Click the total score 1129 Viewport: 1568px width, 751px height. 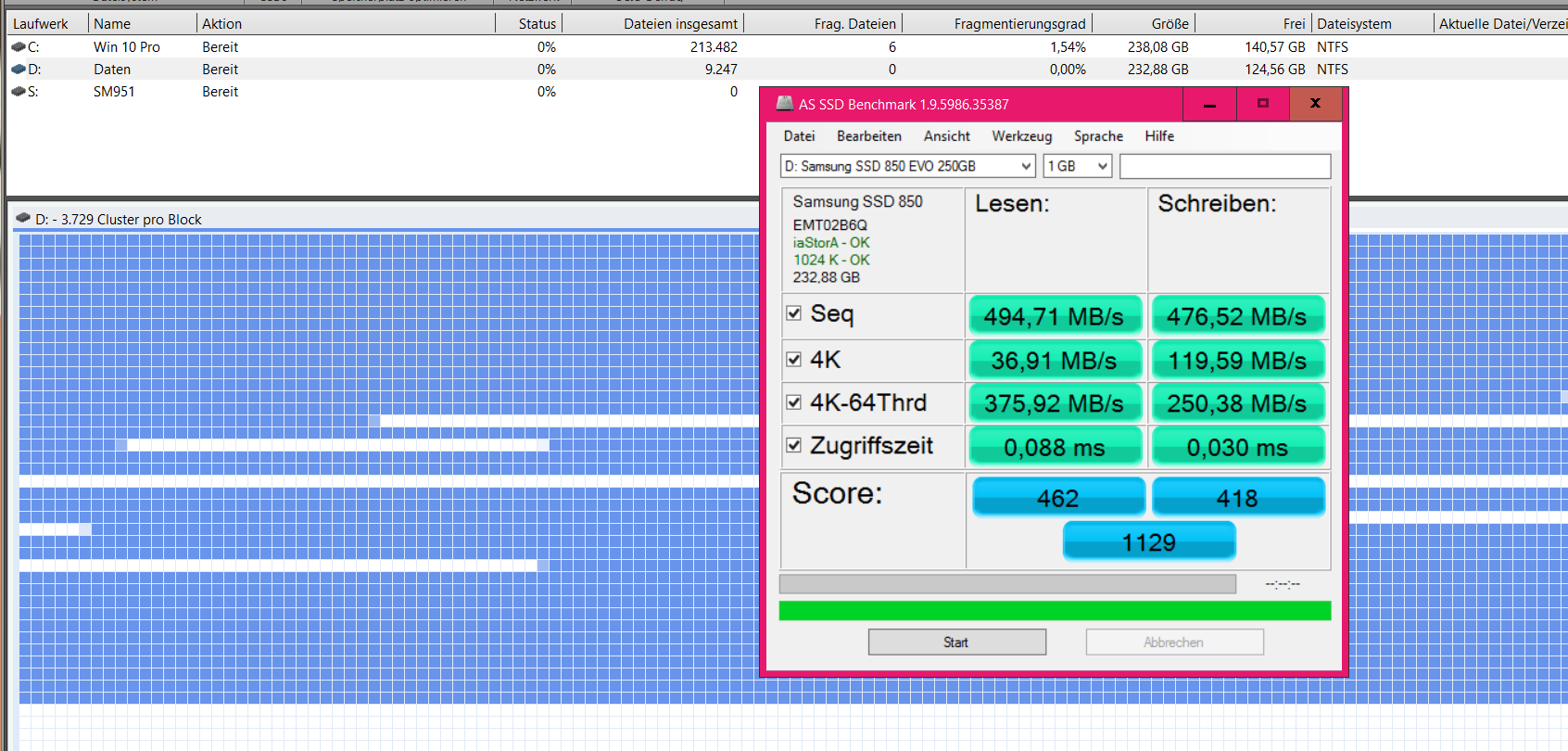point(1149,541)
